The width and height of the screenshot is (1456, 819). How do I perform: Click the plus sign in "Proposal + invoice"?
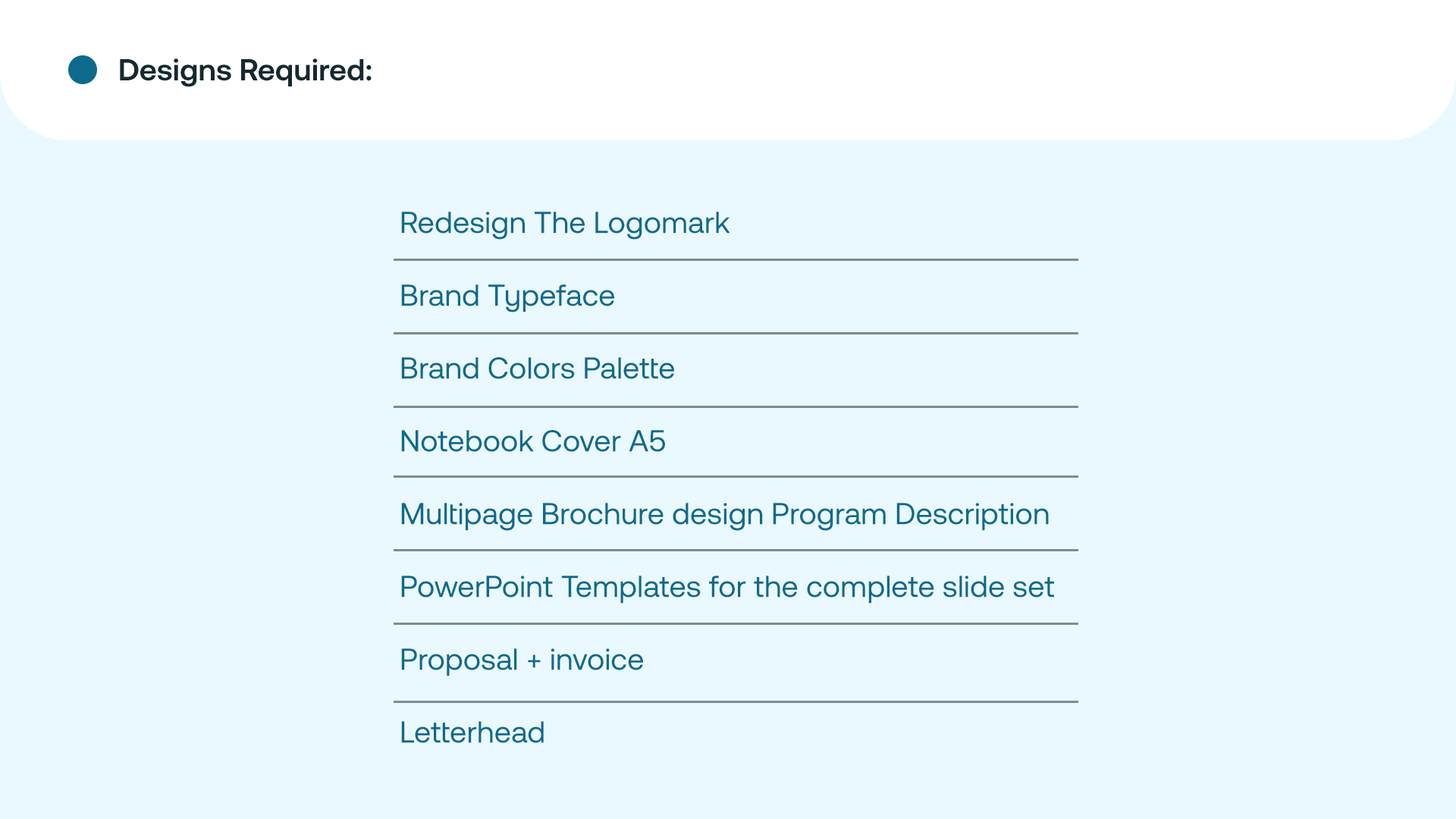coord(534,661)
